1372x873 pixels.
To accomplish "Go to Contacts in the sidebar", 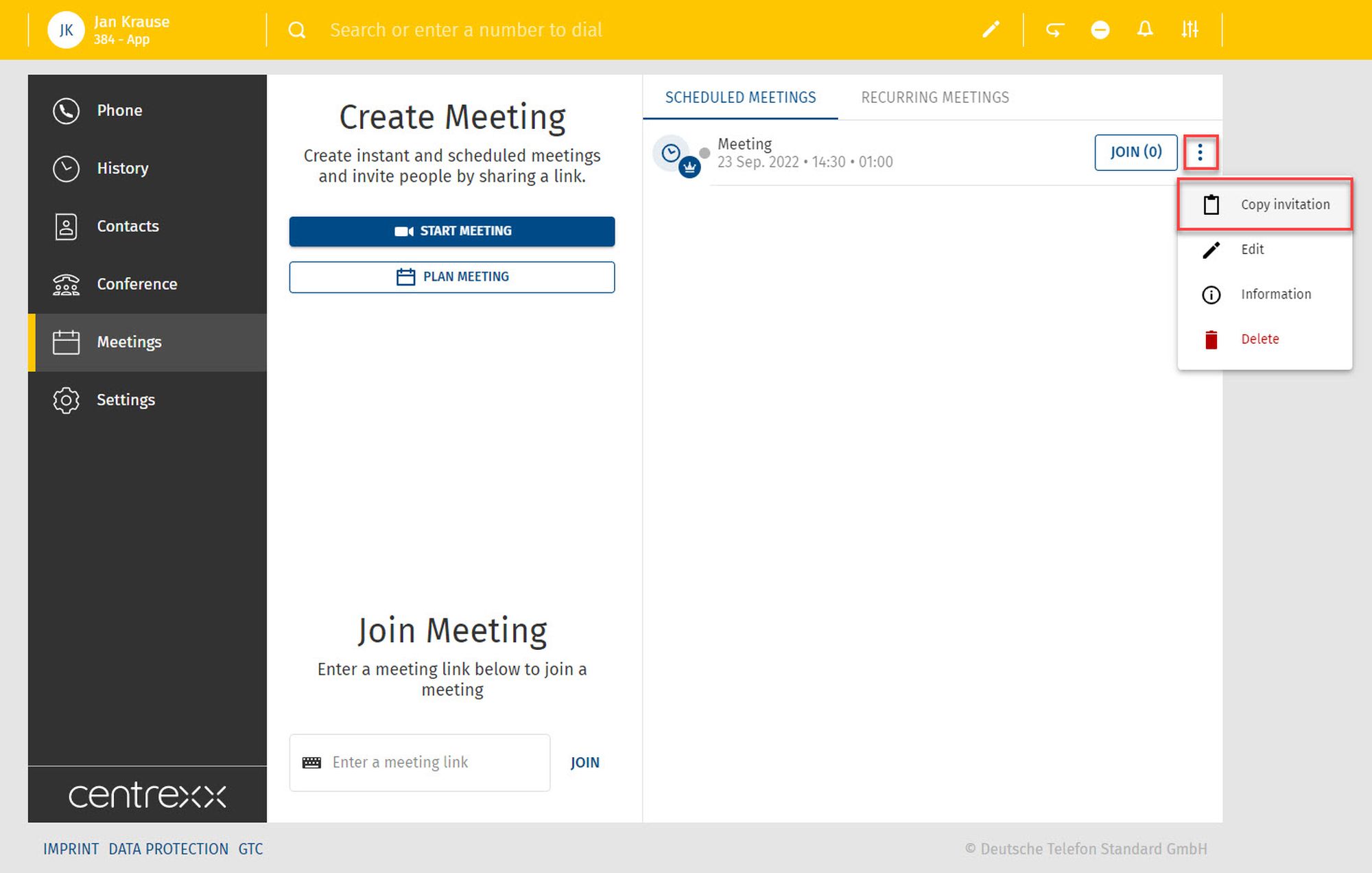I will click(128, 226).
